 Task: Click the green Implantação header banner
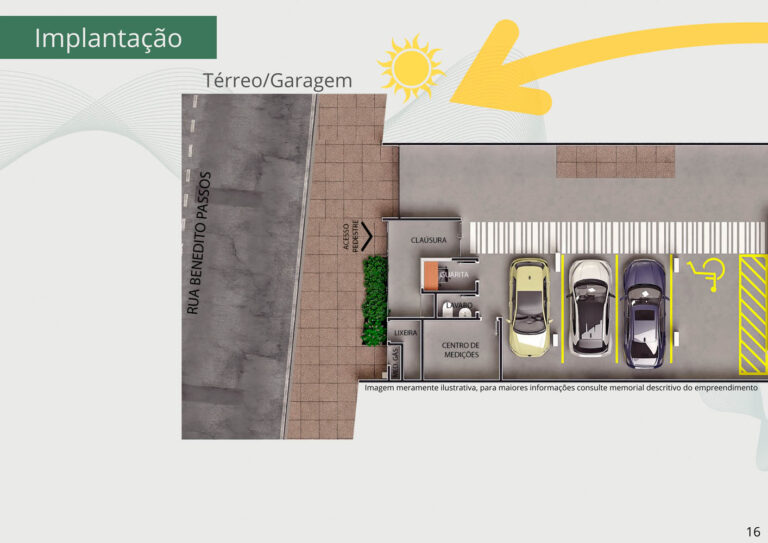(108, 37)
